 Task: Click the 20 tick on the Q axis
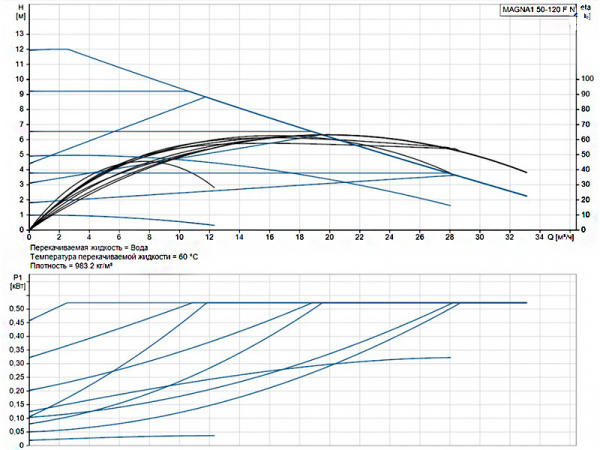[329, 238]
